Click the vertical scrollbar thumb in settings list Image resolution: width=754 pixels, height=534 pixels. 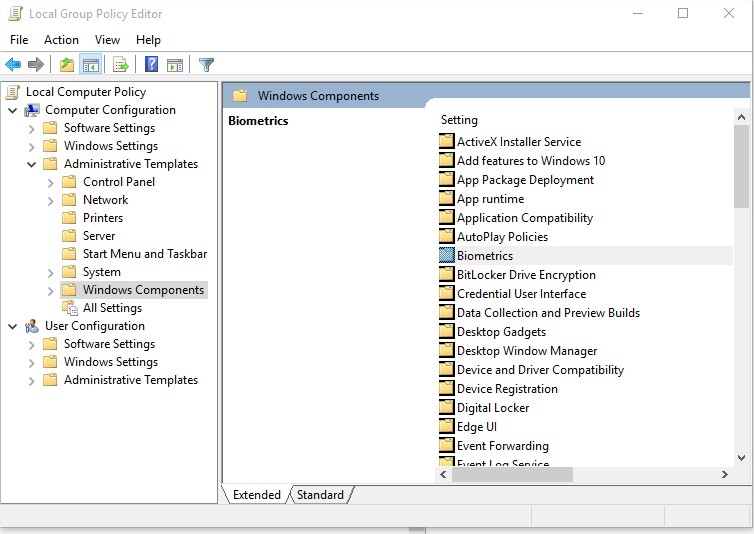741,166
